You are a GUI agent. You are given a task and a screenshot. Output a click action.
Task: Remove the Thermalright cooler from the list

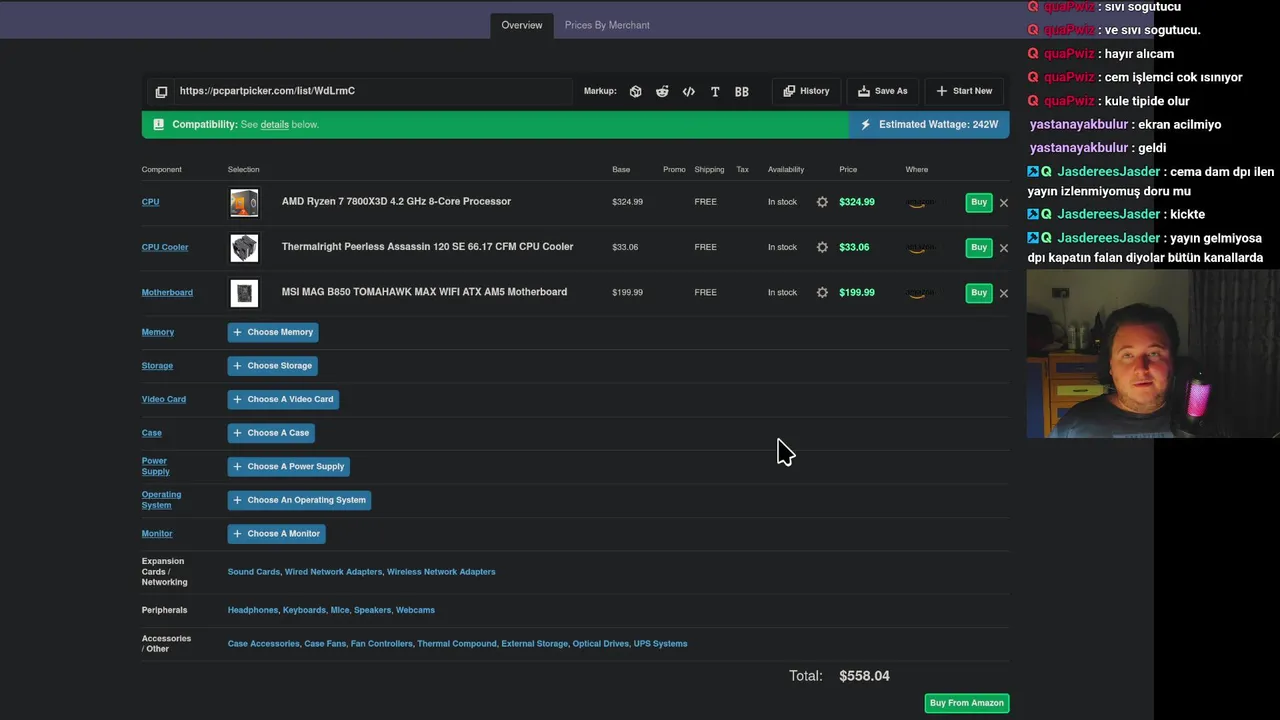pos(1004,248)
